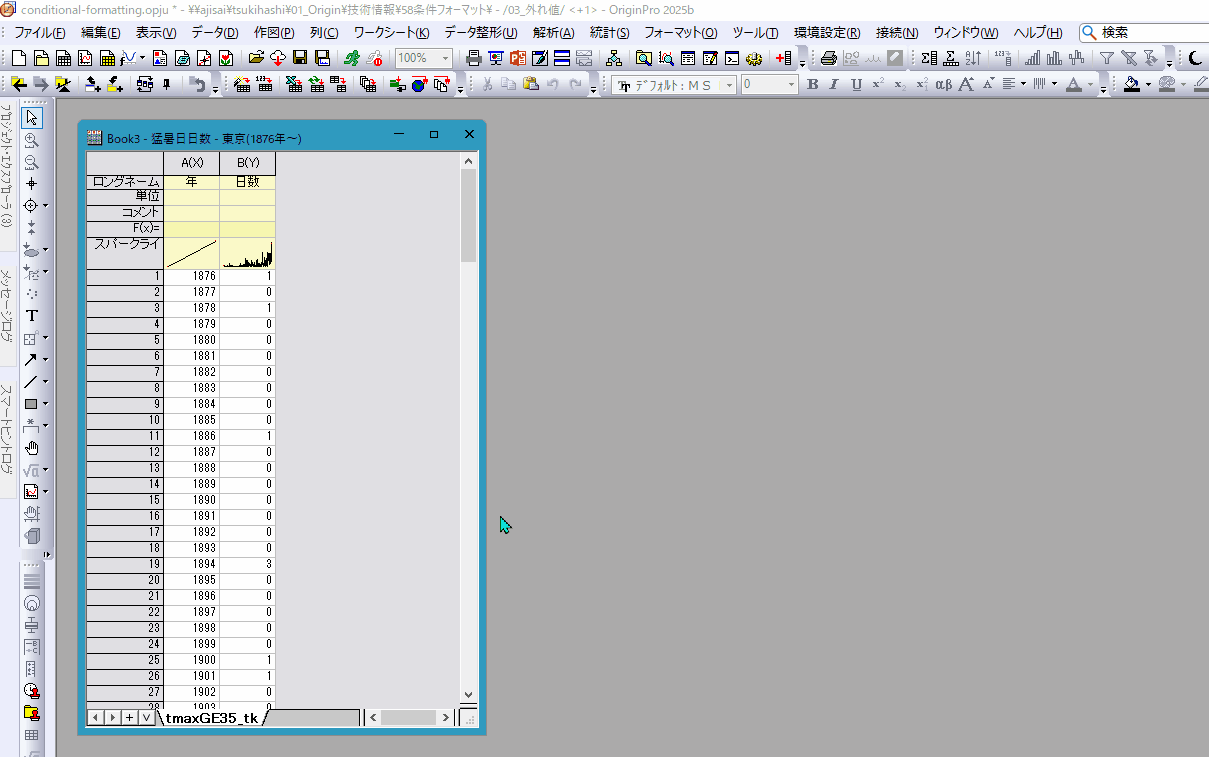Click the Book3 vertical scrollbar thumb
The height and width of the screenshot is (757, 1209).
[468, 215]
